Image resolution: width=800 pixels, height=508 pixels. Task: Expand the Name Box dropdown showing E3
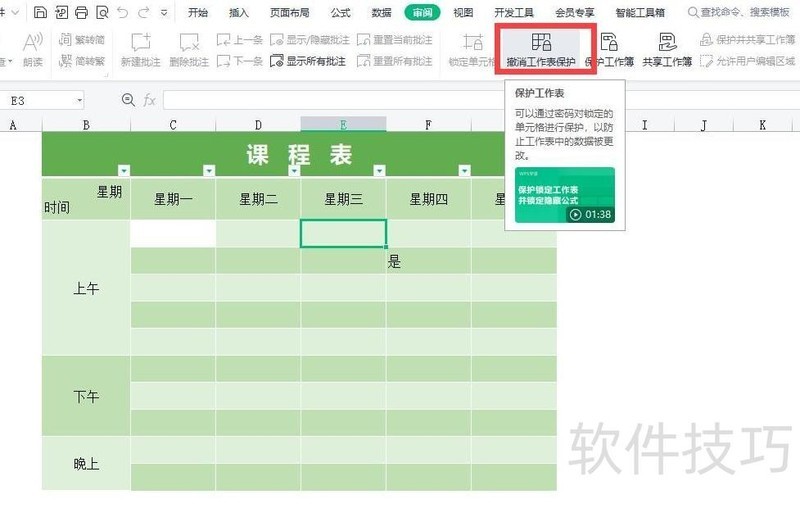coord(79,100)
